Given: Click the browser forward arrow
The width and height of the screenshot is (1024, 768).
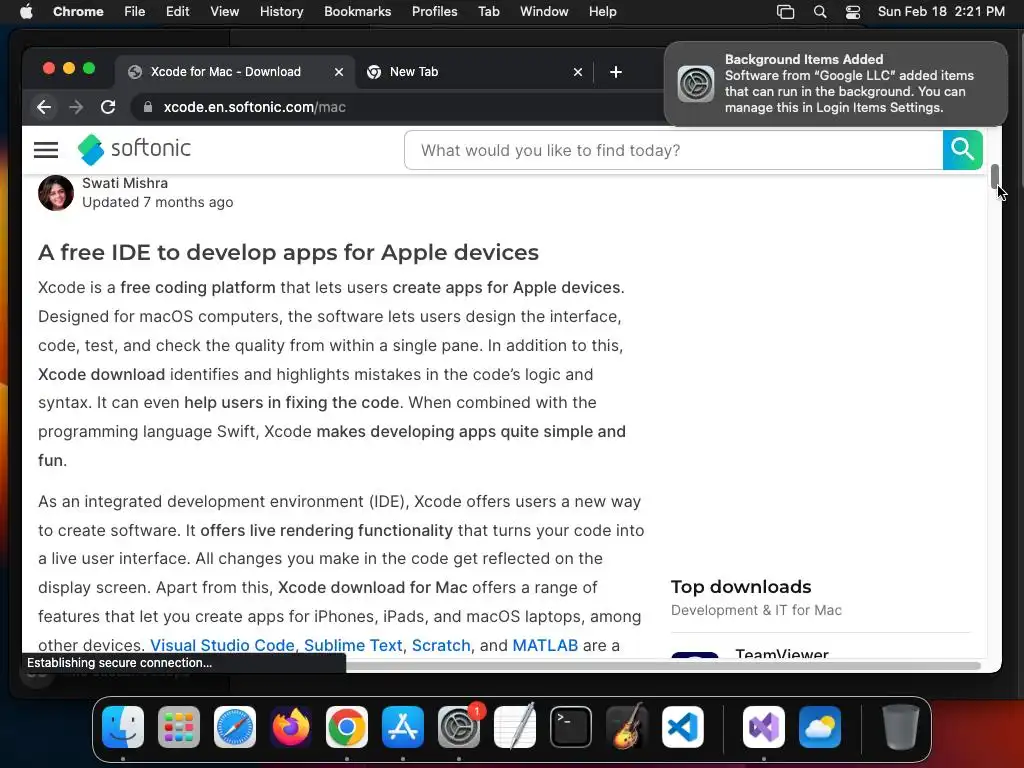Looking at the screenshot, I should click(x=76, y=107).
